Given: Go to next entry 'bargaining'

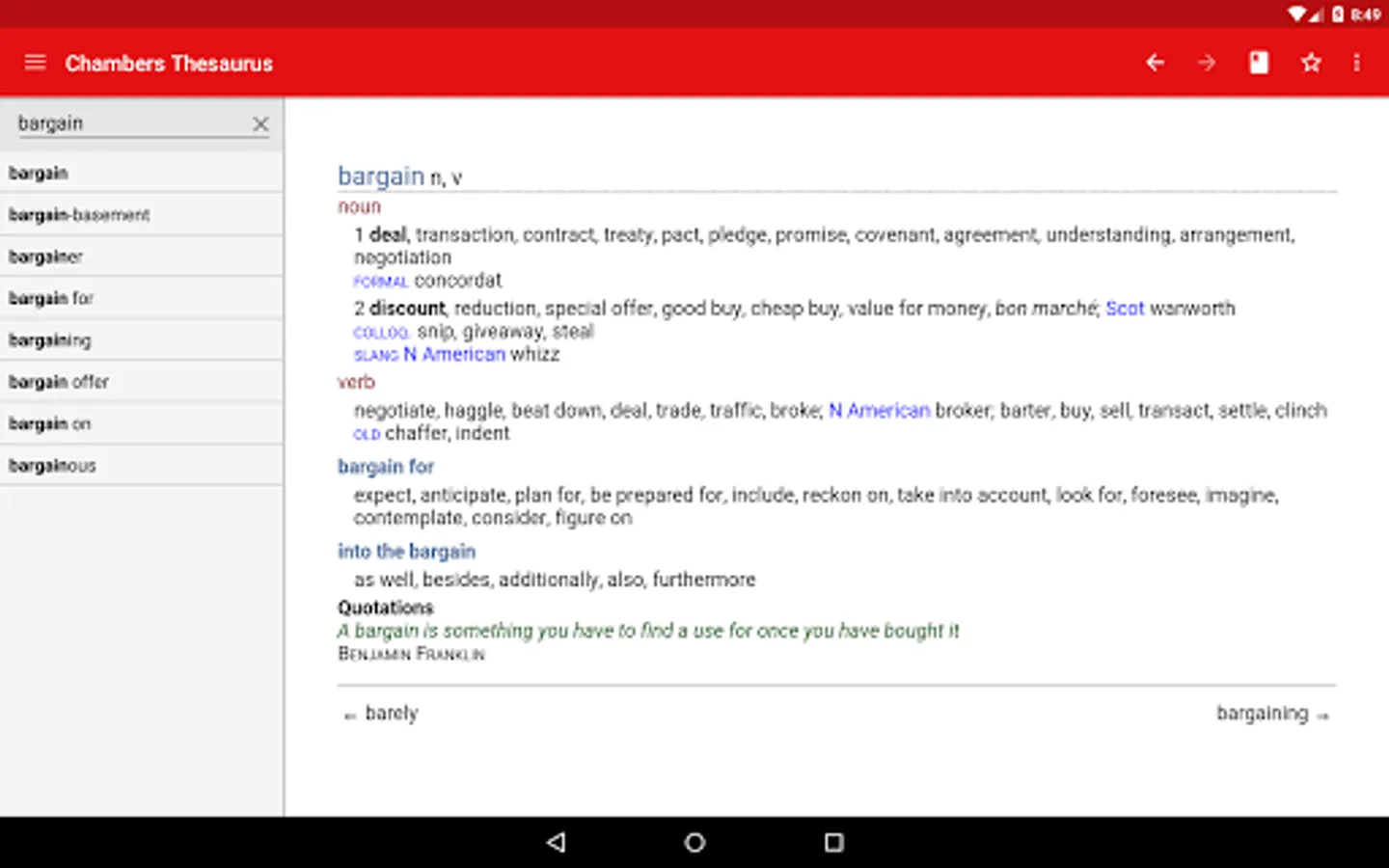Looking at the screenshot, I should (1272, 714).
